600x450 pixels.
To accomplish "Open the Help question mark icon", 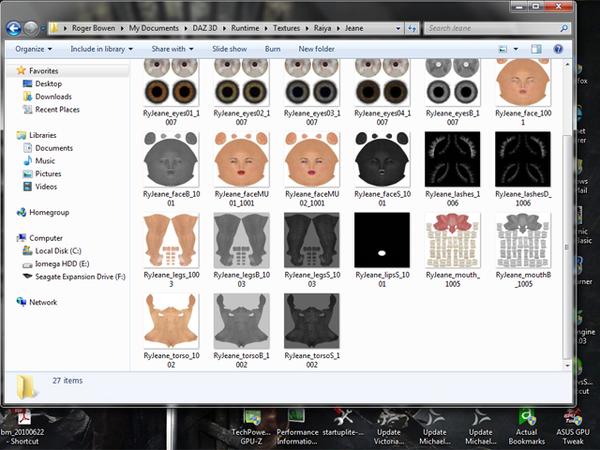I will 558,49.
